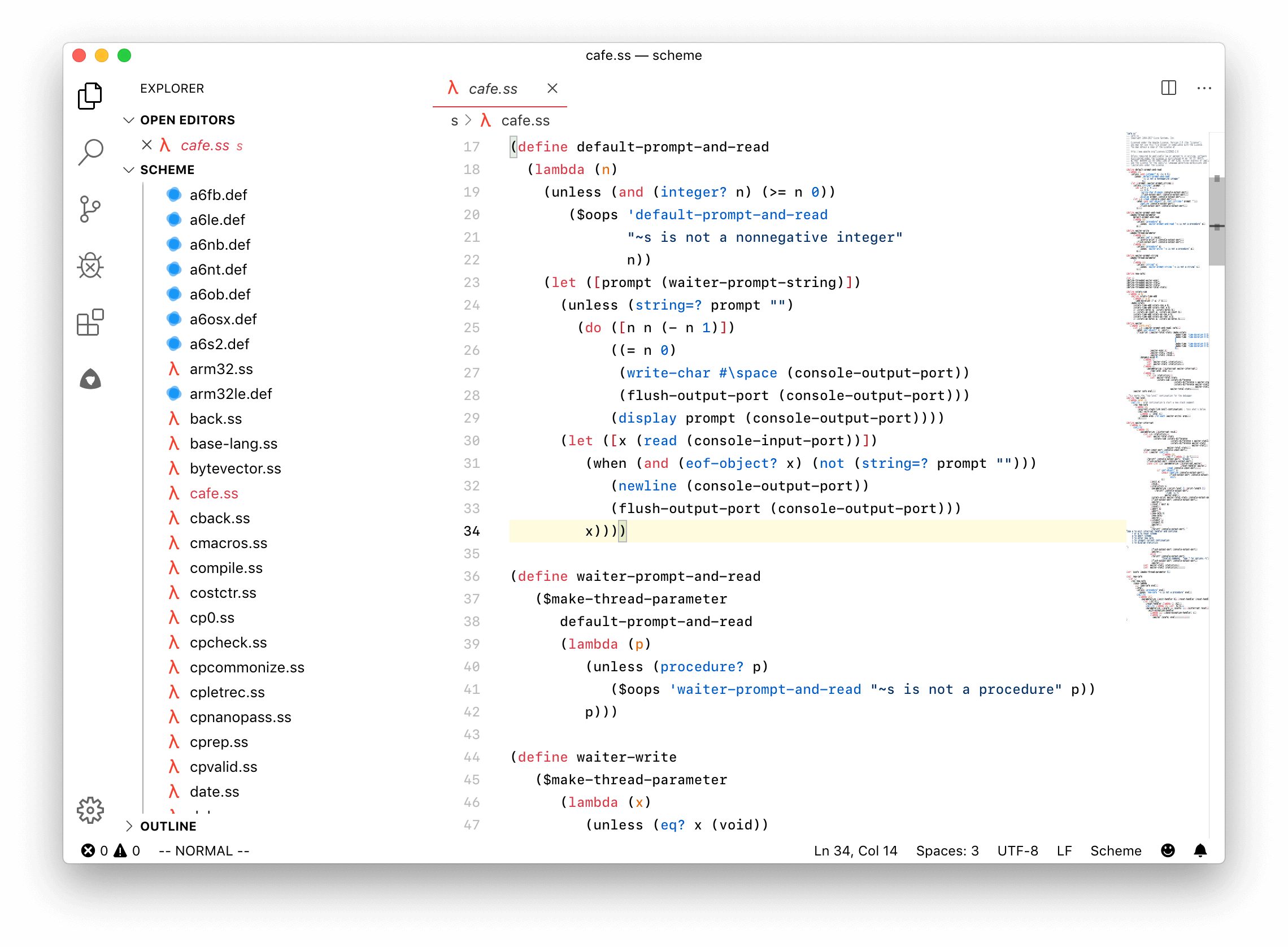Open the Run and Debug panel
The height and width of the screenshot is (947, 1288).
90,266
